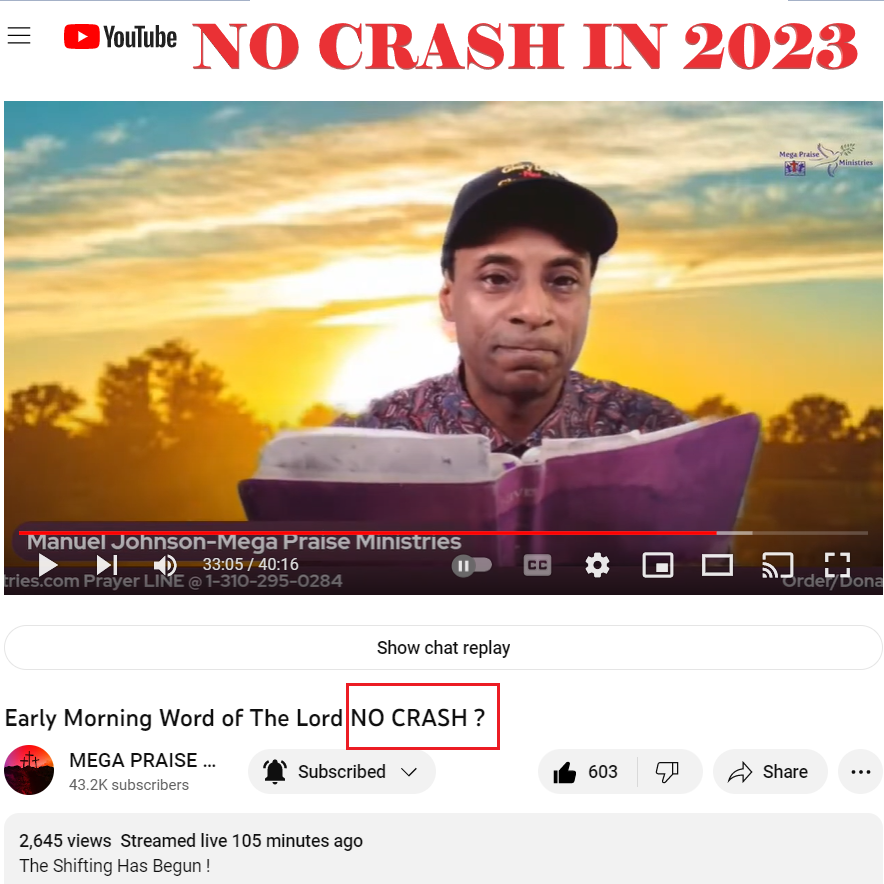
Task: Open video settings gear
Action: click(597, 565)
